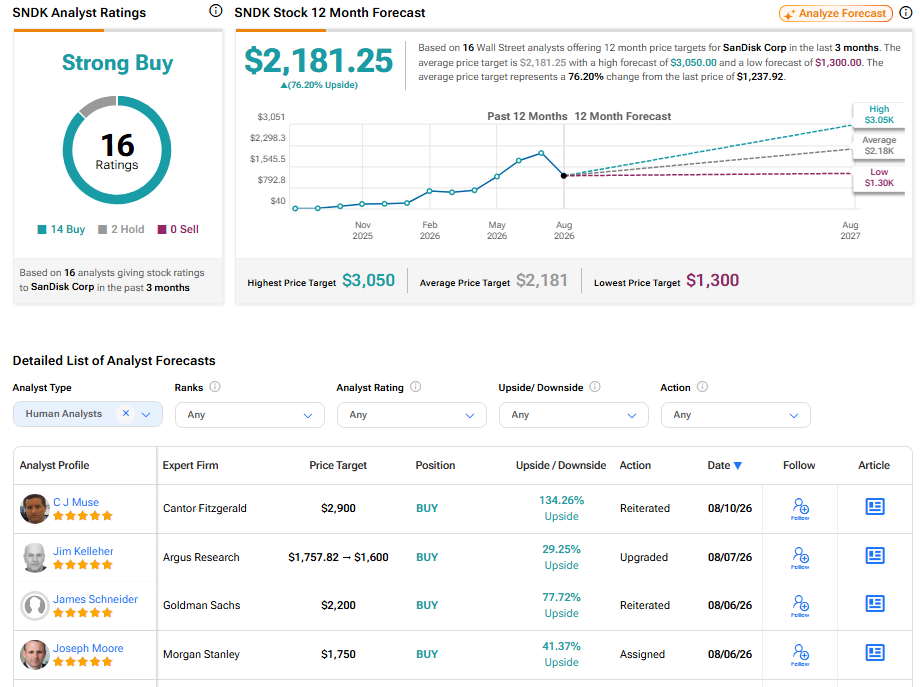The image size is (920, 687).
Task: Sort table by Date column
Action: tap(724, 465)
